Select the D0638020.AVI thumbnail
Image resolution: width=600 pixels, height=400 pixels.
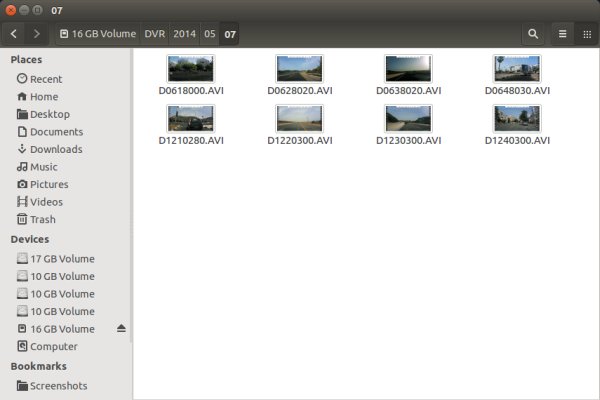coord(408,69)
